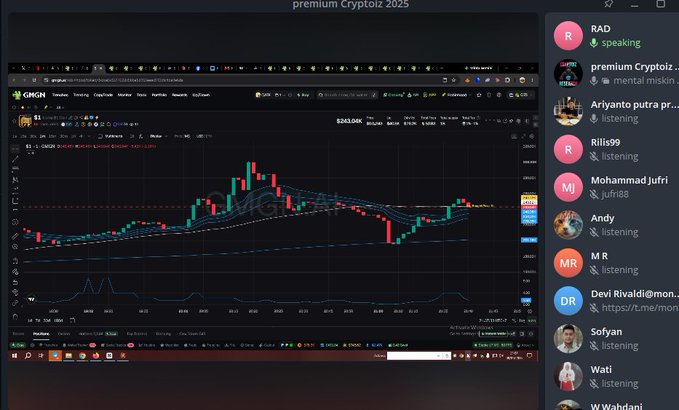Switch to the Positions tab below chart
679x410 pixels.
point(41,334)
